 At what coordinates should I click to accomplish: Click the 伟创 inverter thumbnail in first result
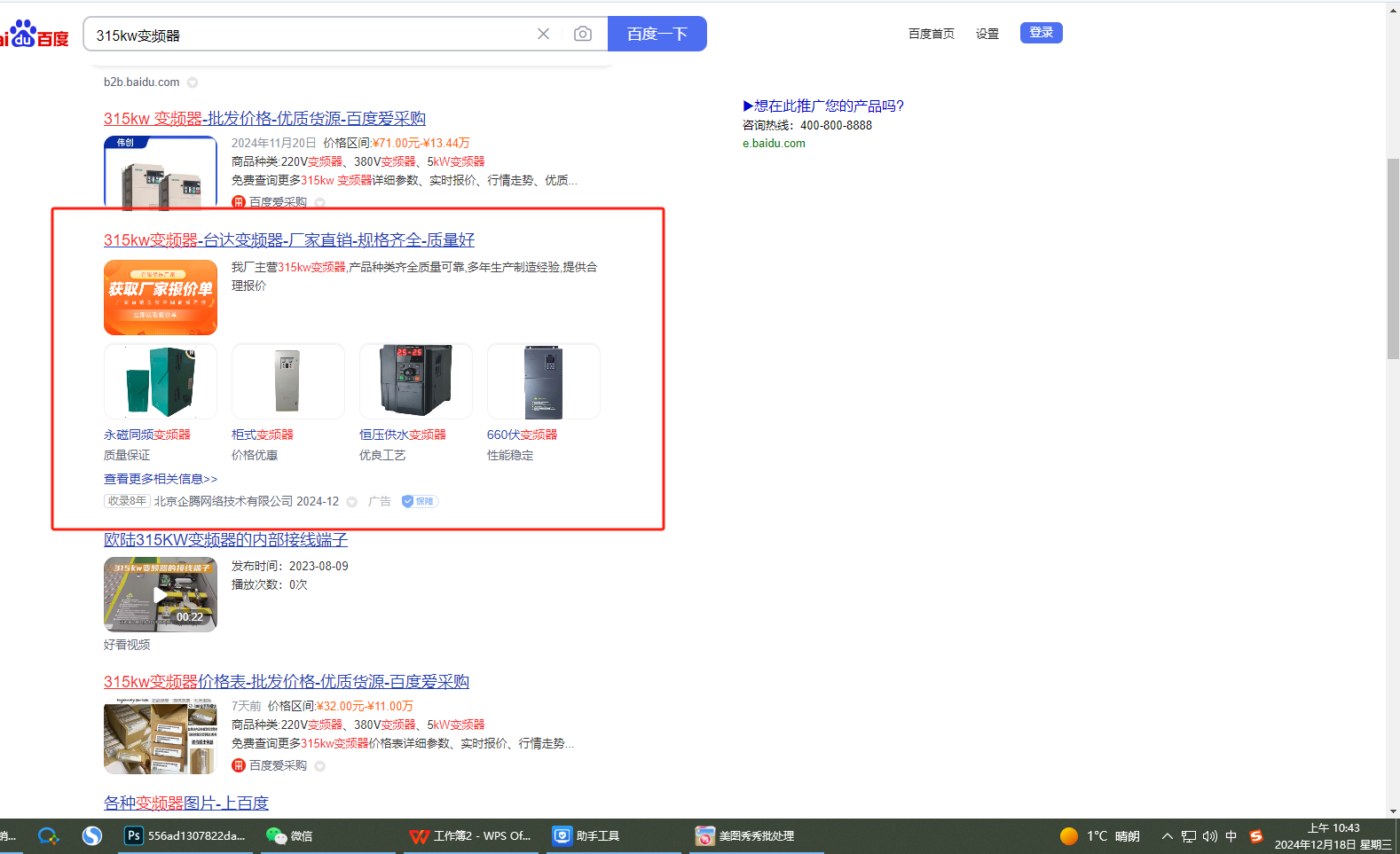pyautogui.click(x=161, y=173)
